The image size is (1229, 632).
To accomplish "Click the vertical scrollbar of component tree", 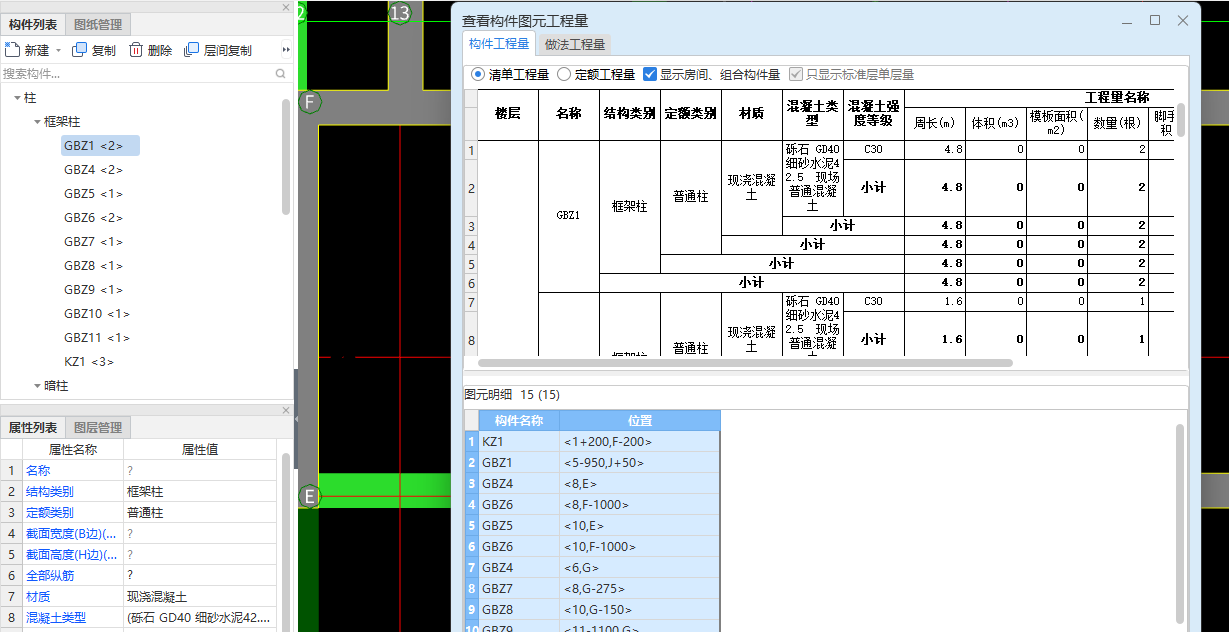I will 286,155.
